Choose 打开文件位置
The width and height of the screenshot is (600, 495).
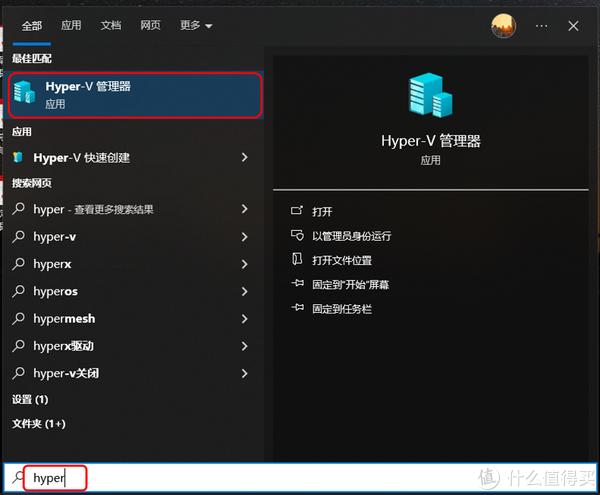[342, 261]
